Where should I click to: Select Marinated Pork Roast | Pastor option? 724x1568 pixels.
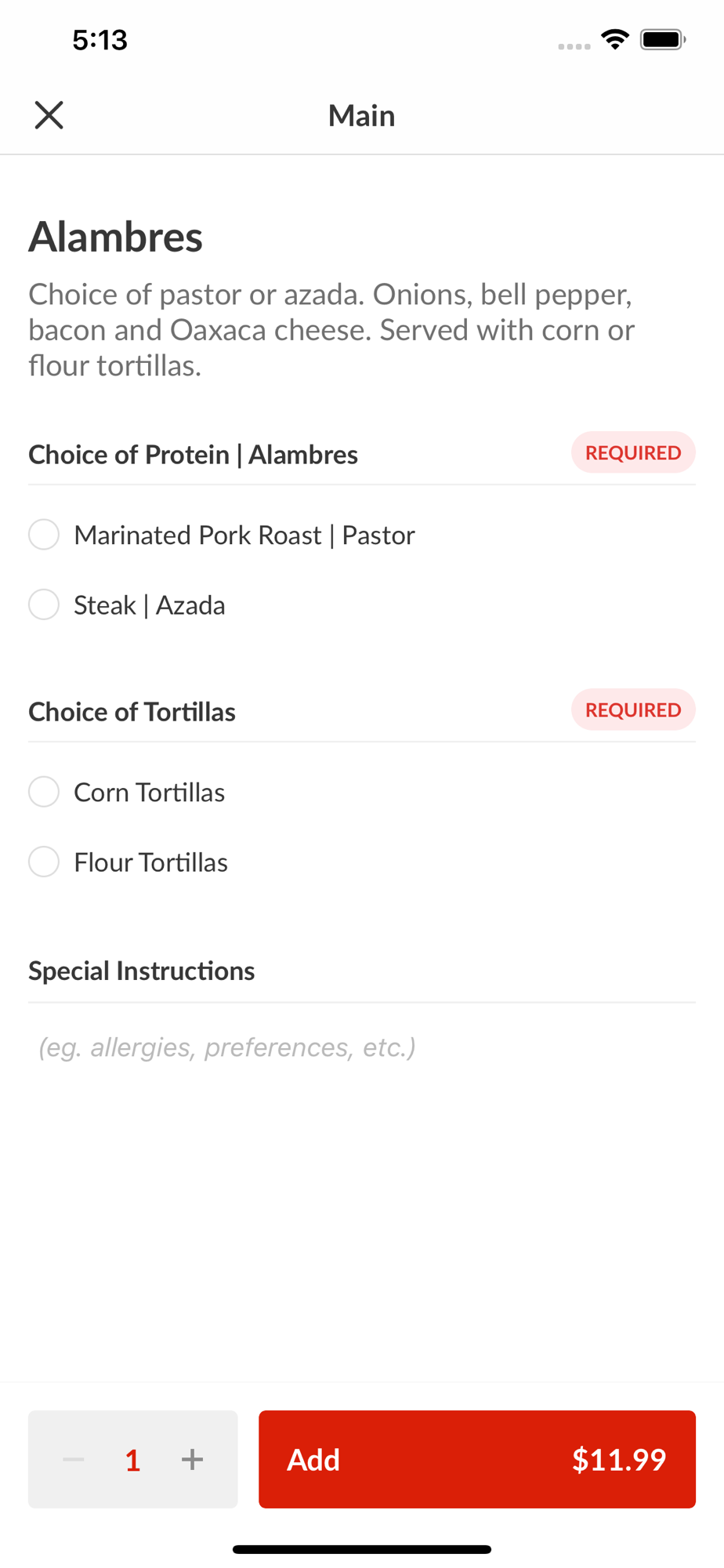click(44, 535)
